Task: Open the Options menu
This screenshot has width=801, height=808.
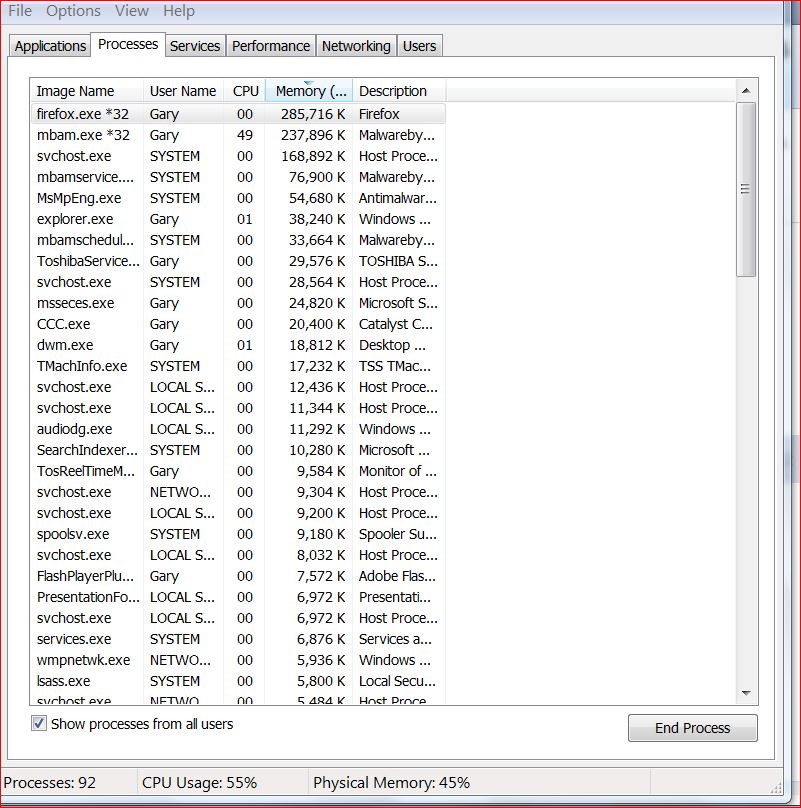Action: point(73,11)
